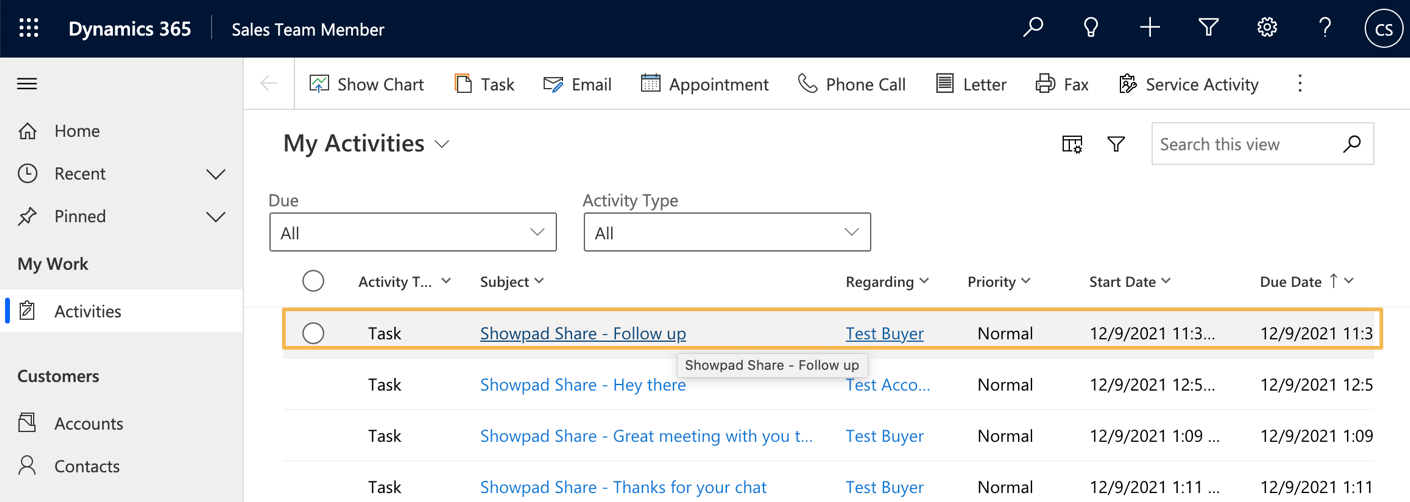Collapse the navigation hamburger menu
Screen dimensions: 1410x502
point(27,84)
